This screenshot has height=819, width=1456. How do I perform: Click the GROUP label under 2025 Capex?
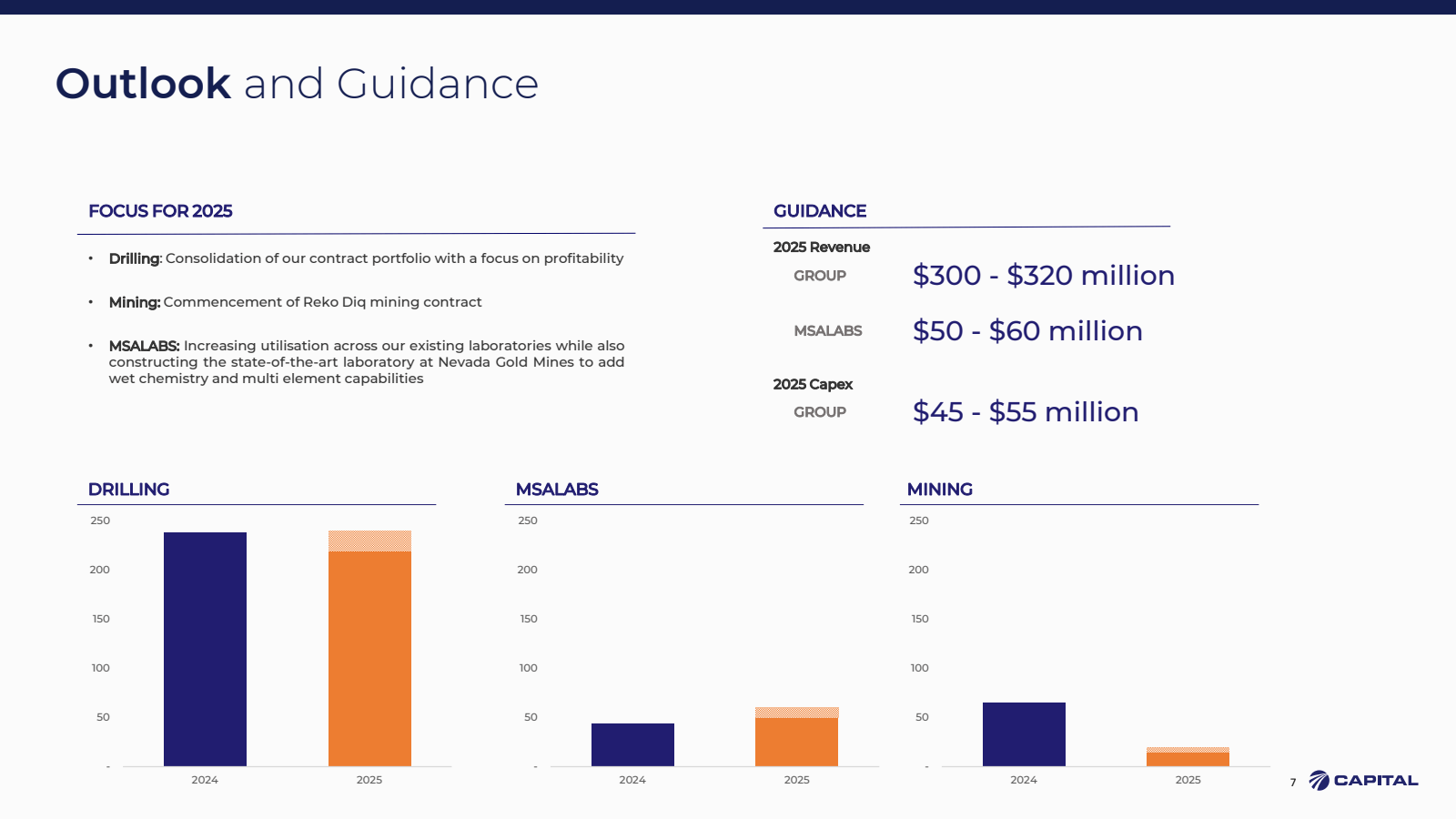(820, 412)
